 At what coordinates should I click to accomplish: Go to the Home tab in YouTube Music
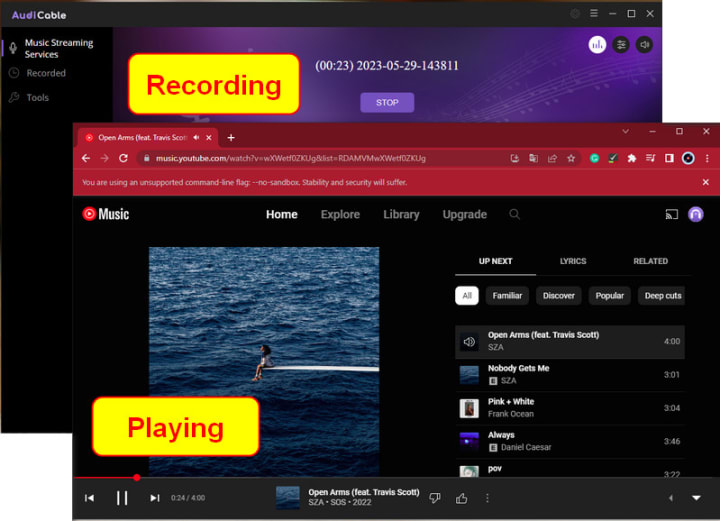coord(282,214)
